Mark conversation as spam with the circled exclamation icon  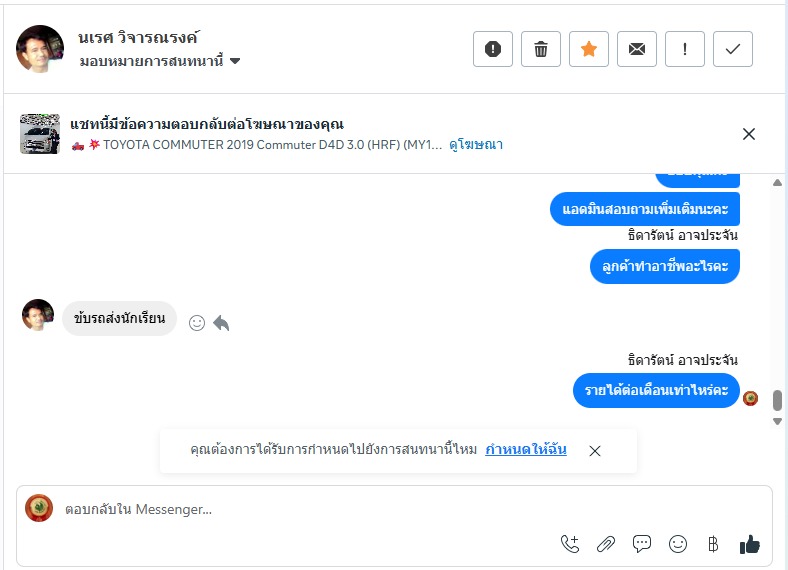click(x=492, y=49)
